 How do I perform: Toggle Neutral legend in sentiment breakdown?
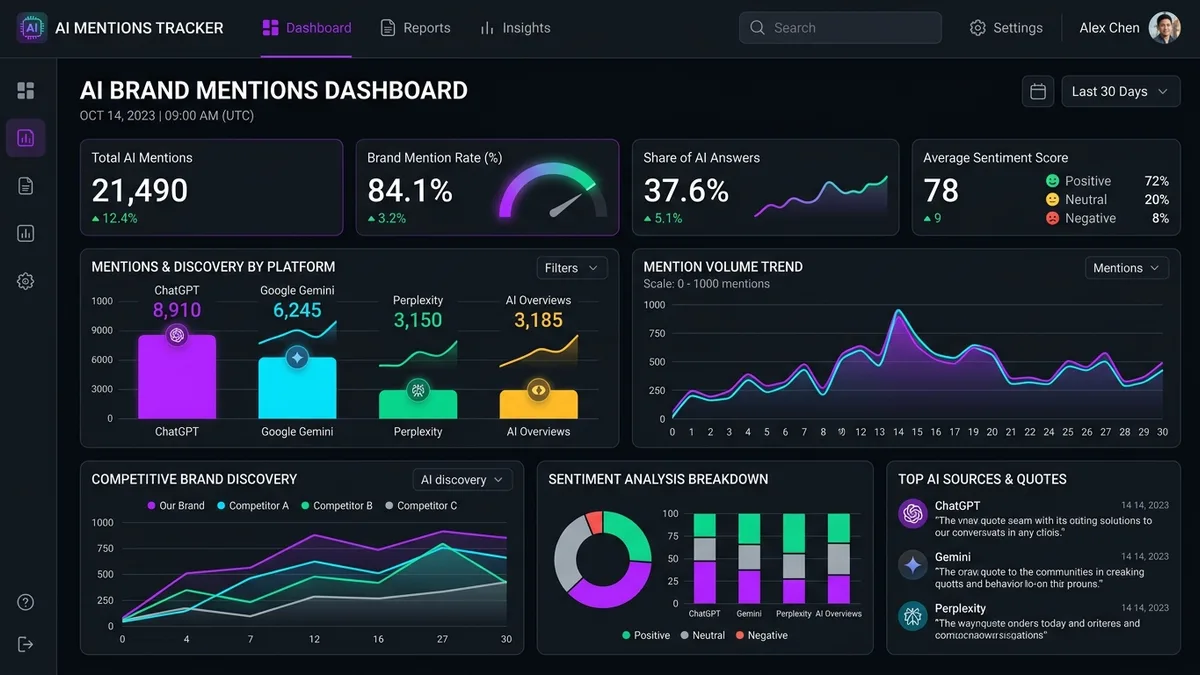[702, 635]
